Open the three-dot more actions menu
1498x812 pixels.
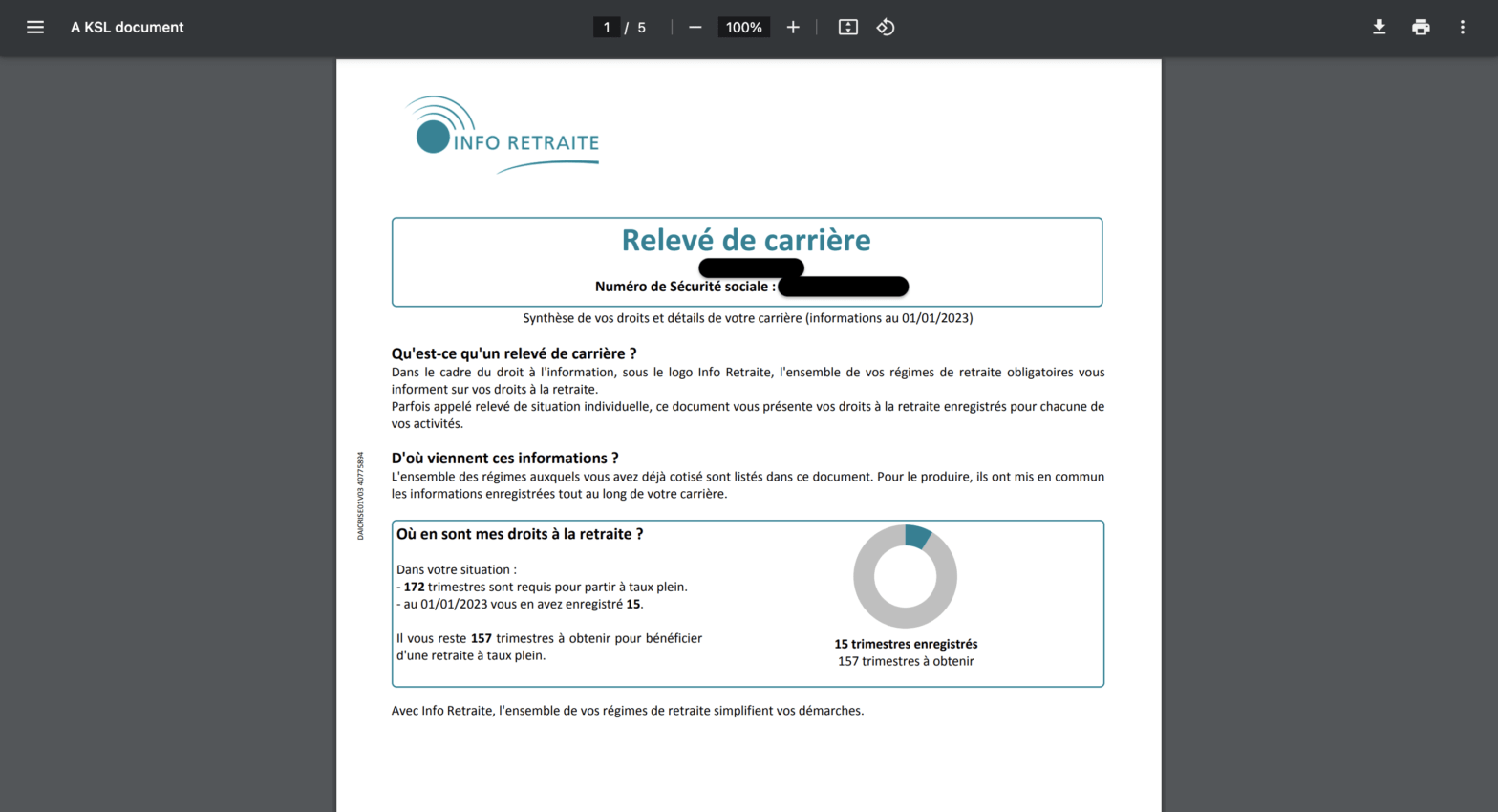(x=1463, y=28)
